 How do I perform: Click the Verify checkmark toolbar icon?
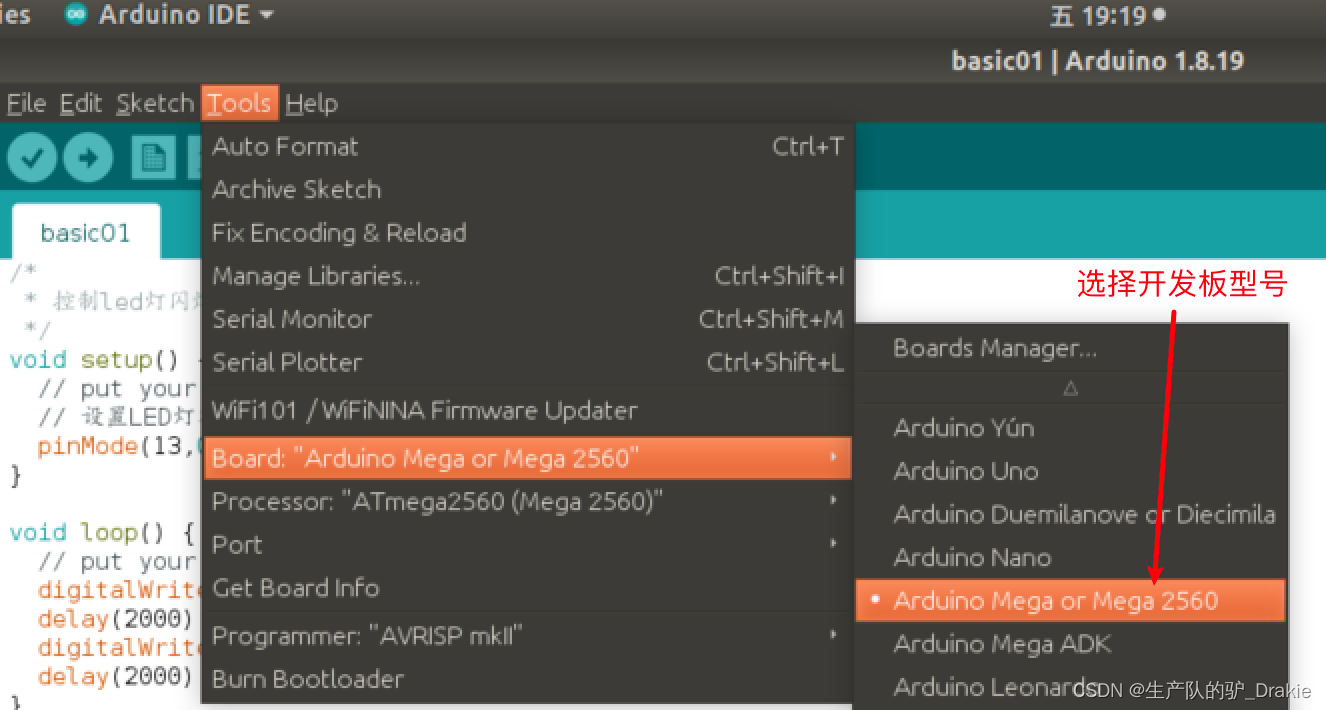click(32, 158)
